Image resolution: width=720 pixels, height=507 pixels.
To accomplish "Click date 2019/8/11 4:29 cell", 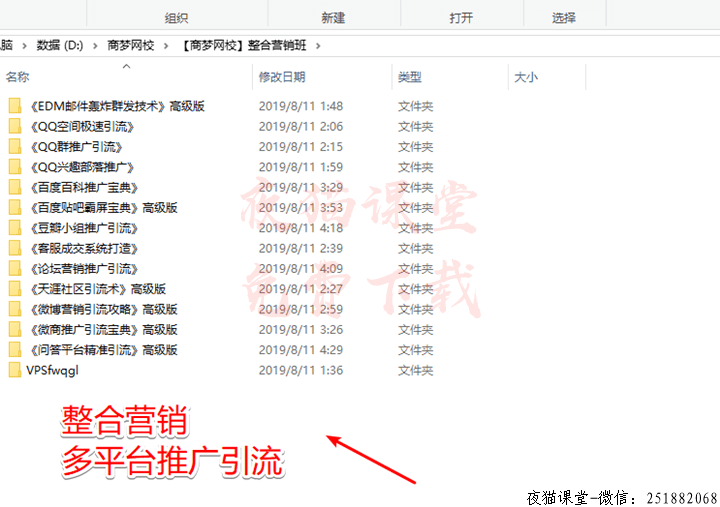I will pyautogui.click(x=301, y=349).
